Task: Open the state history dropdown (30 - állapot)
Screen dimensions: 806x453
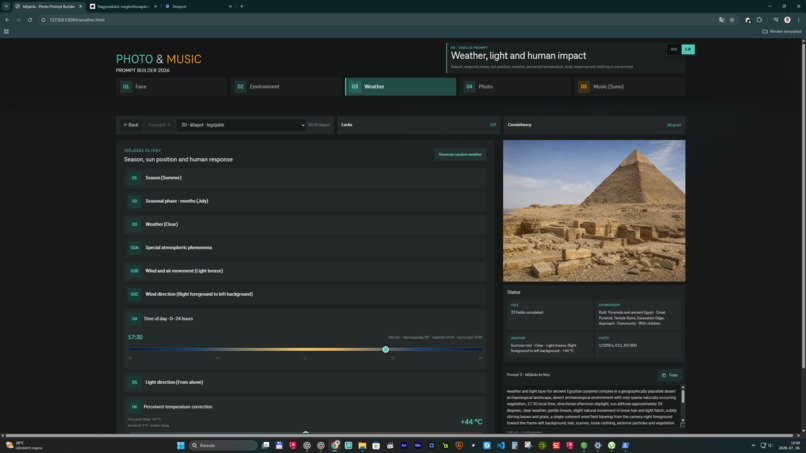Action: [x=242, y=125]
